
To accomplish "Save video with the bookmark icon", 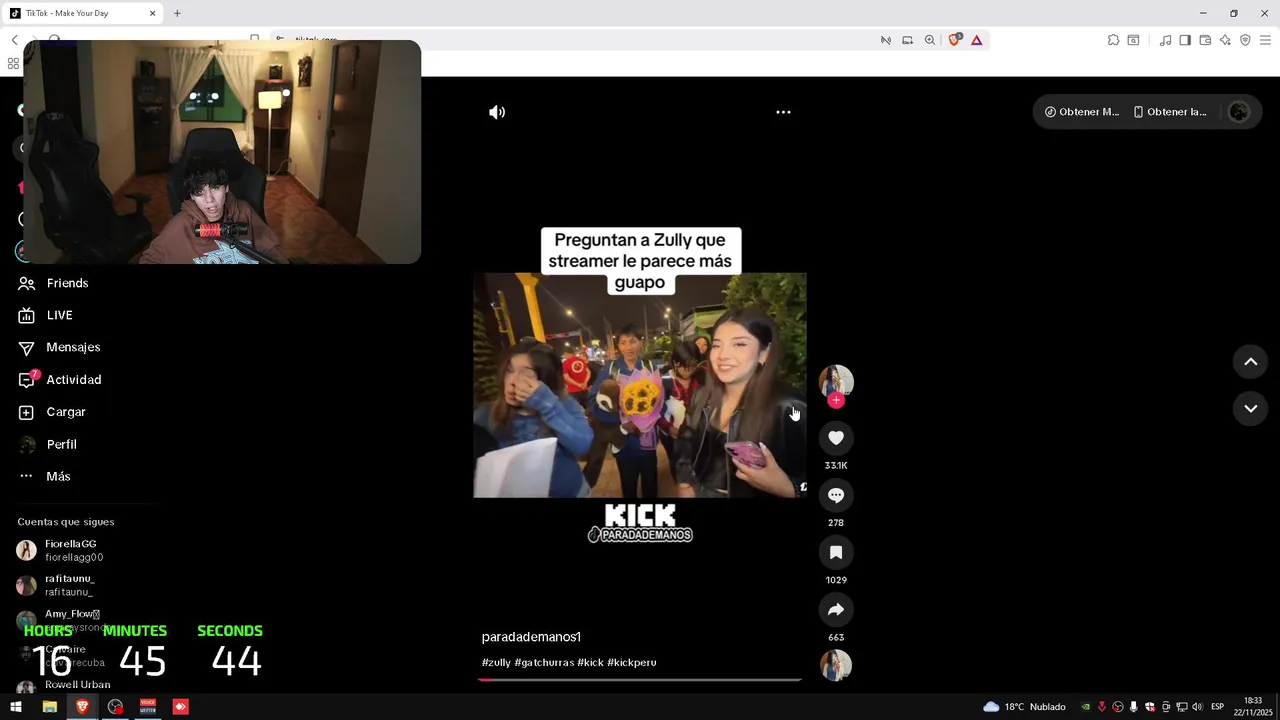I will click(x=836, y=552).
